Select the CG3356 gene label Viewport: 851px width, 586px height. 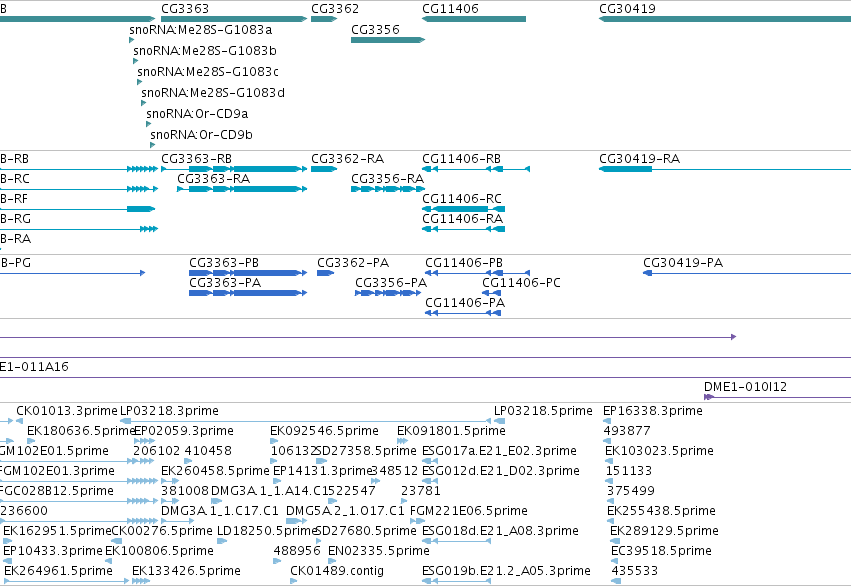375,29
